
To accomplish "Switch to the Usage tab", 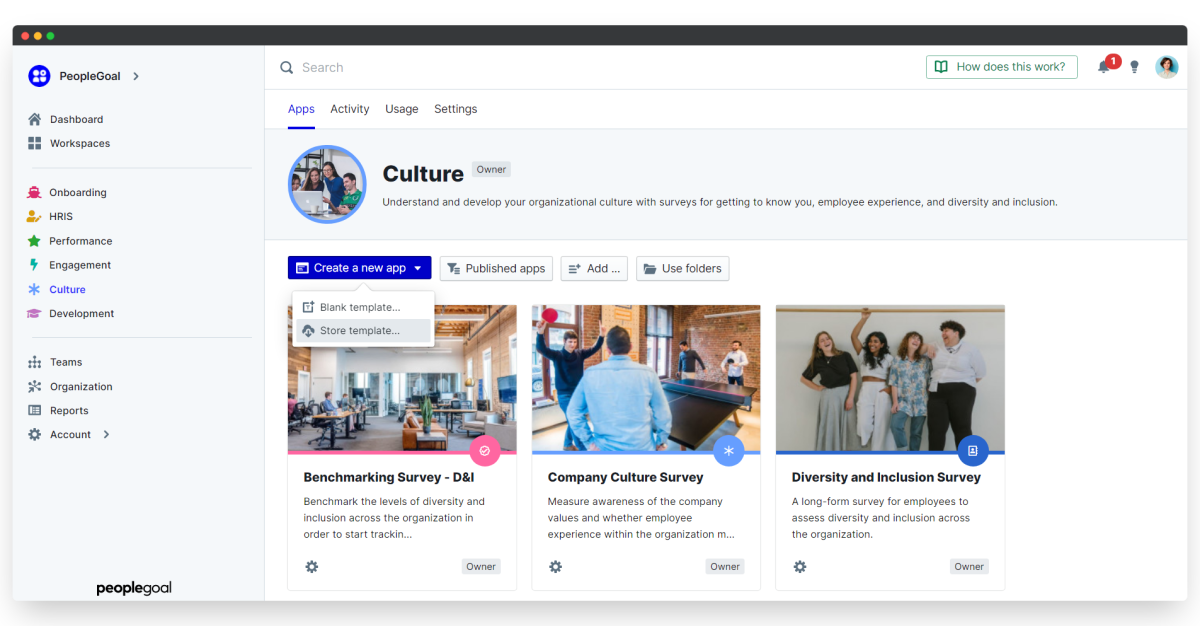I will click(x=402, y=109).
